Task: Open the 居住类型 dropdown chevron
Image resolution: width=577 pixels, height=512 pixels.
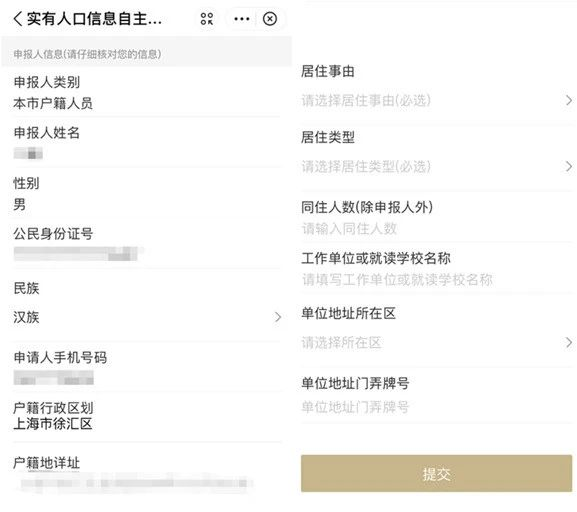Action: coord(569,166)
